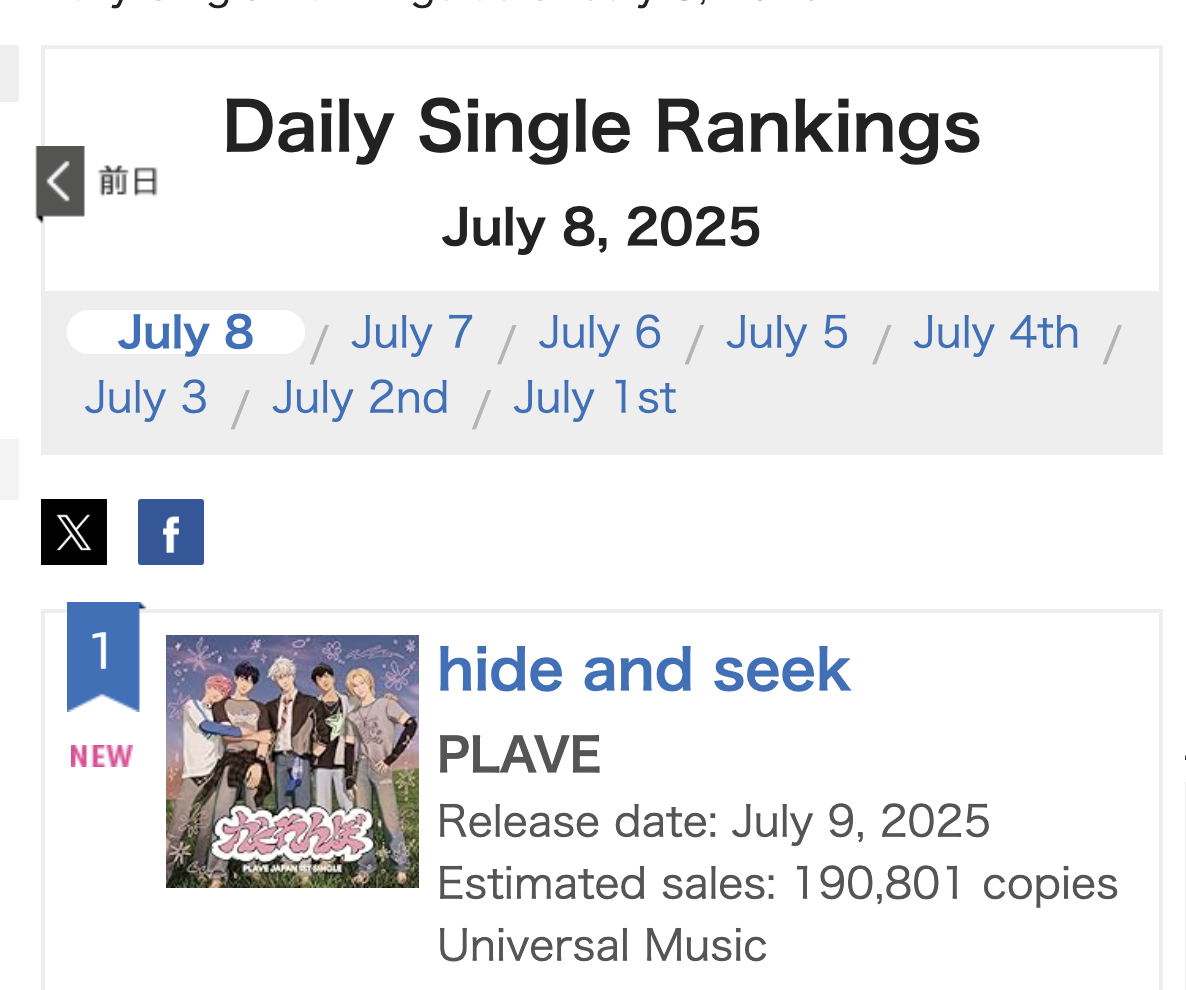
Task: Open the July 2nd rankings
Action: [x=360, y=398]
